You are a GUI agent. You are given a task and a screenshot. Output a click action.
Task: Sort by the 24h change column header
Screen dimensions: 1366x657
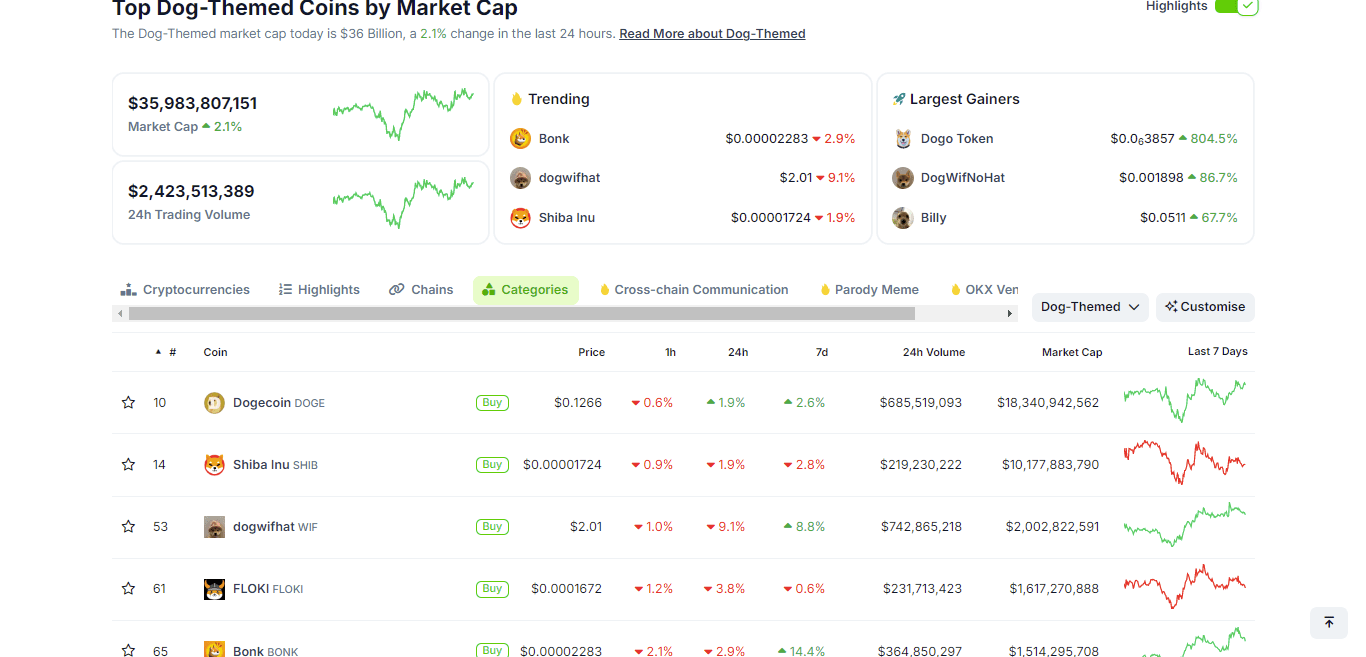pos(738,352)
